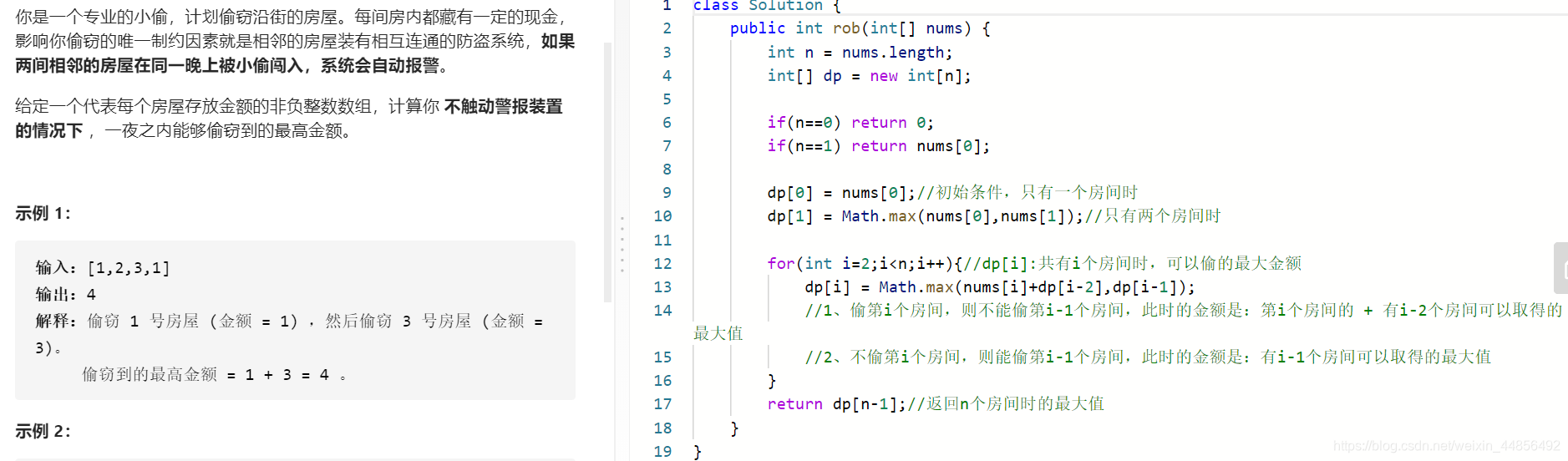The width and height of the screenshot is (1568, 461).
Task: Click the example line '输出: 4'
Action: [66, 295]
